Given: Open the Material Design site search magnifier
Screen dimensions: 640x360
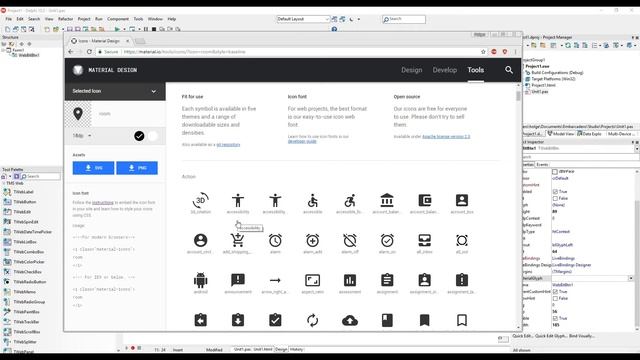Looking at the screenshot, I should 509,70.
